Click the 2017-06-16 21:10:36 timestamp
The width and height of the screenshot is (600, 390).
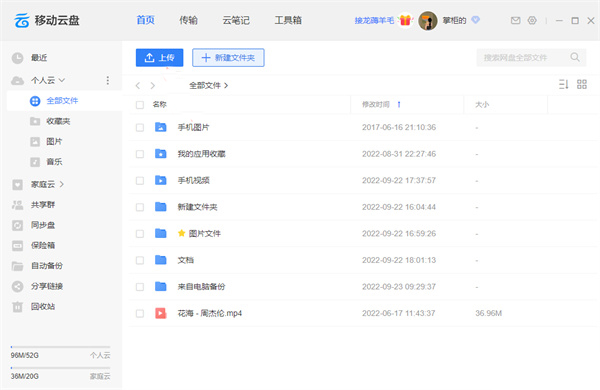tap(399, 127)
